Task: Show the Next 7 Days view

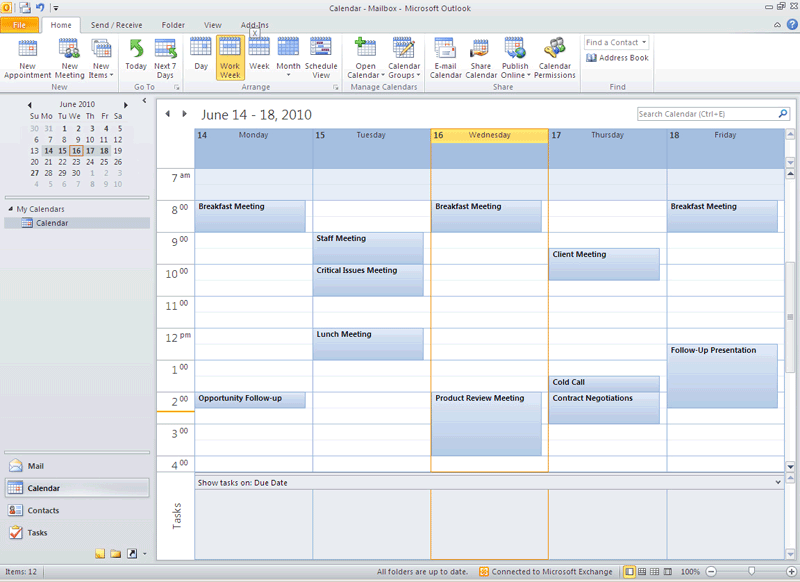Action: [x=165, y=58]
